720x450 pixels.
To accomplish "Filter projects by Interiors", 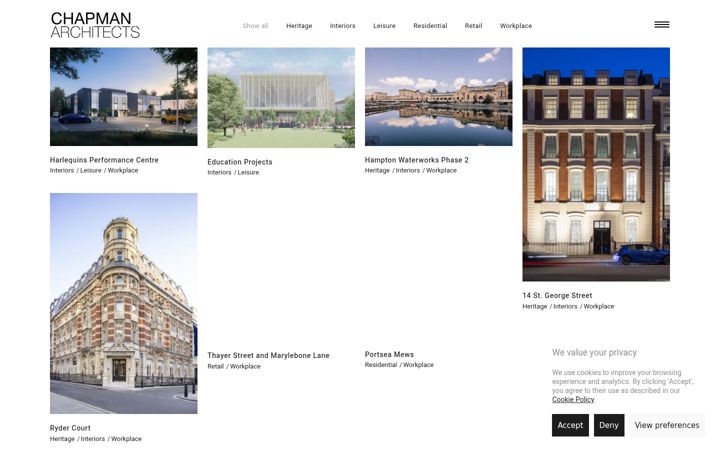I will click(x=343, y=26).
